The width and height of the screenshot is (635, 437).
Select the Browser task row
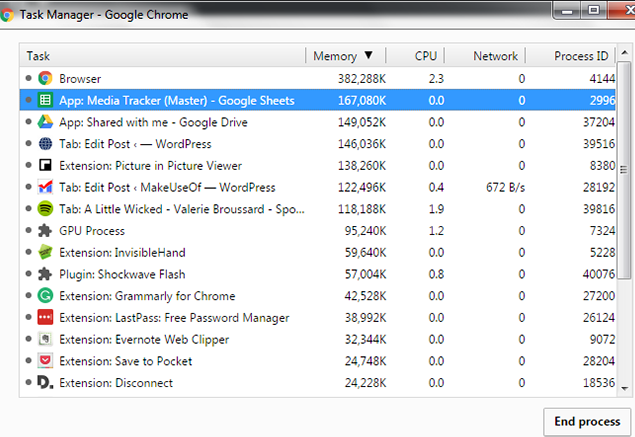click(x=318, y=78)
